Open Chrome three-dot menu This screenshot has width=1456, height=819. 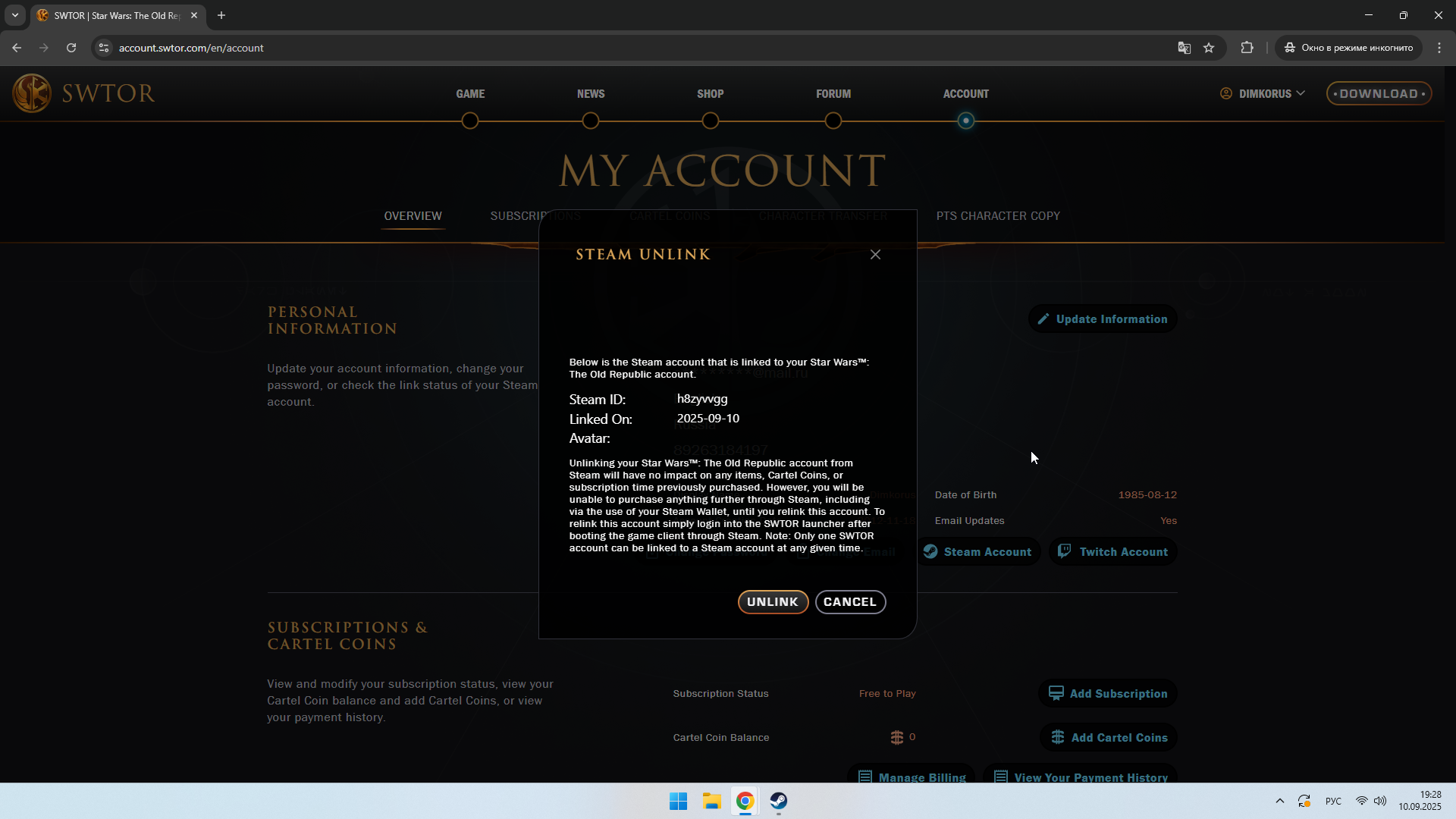(x=1439, y=48)
